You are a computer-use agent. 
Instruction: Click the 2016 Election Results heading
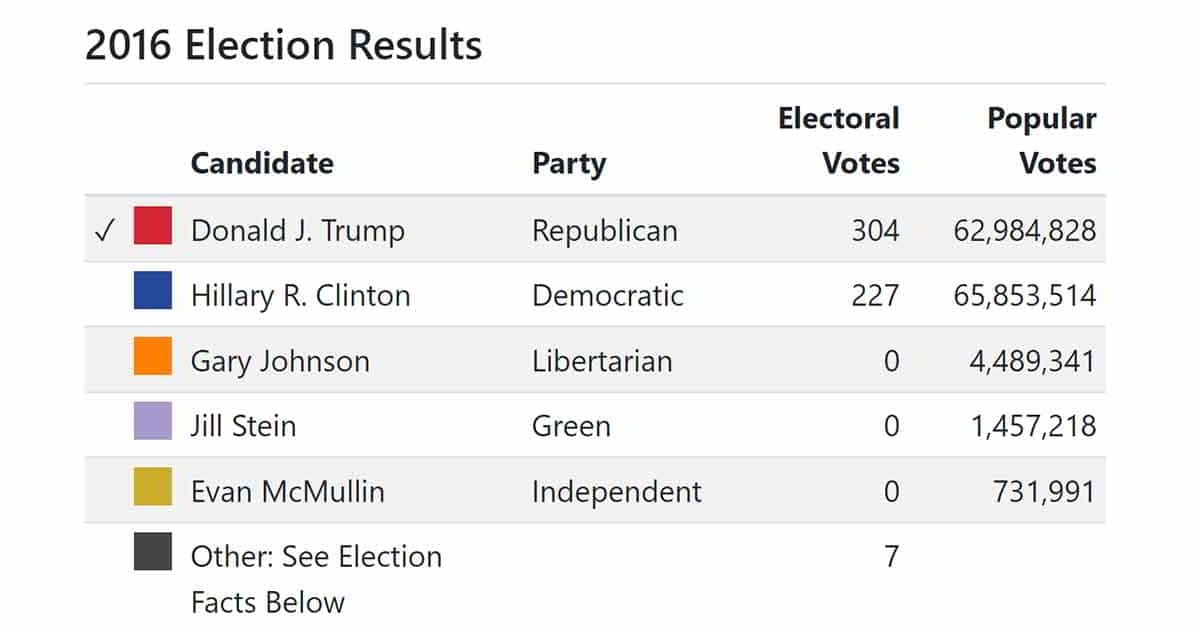pyautogui.click(x=284, y=45)
